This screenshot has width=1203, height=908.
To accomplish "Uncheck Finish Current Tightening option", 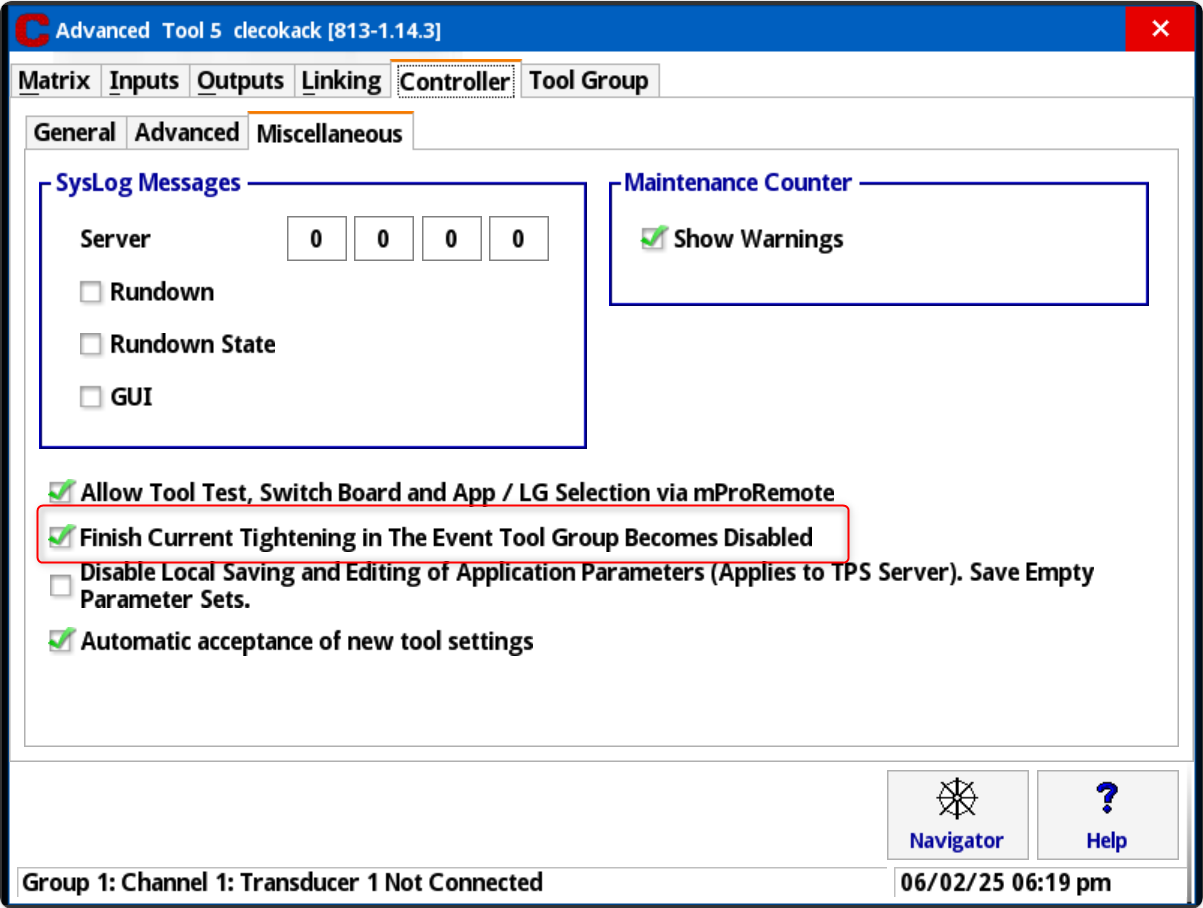I will click(x=62, y=537).
